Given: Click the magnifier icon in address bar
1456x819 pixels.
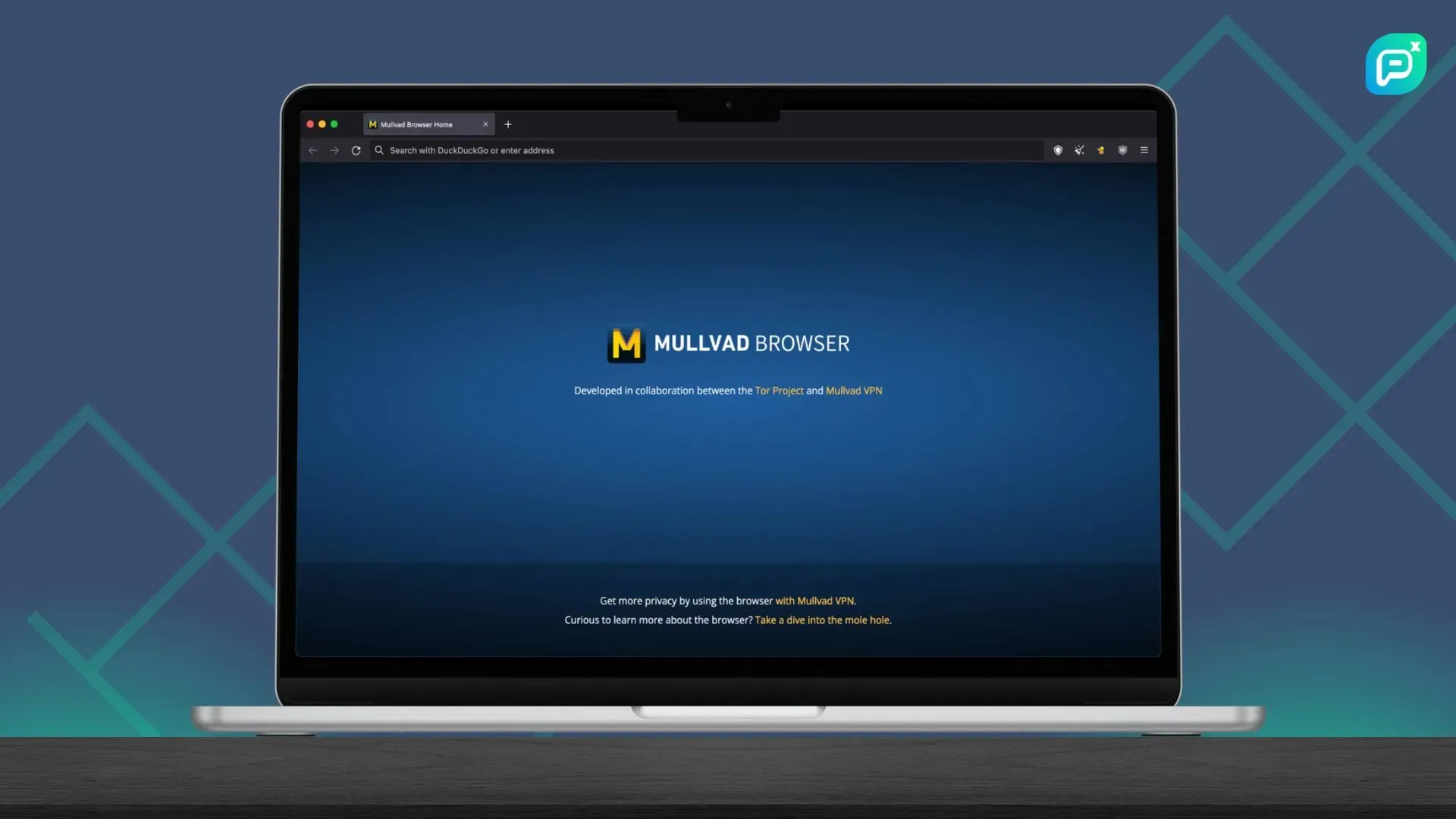Looking at the screenshot, I should click(379, 150).
